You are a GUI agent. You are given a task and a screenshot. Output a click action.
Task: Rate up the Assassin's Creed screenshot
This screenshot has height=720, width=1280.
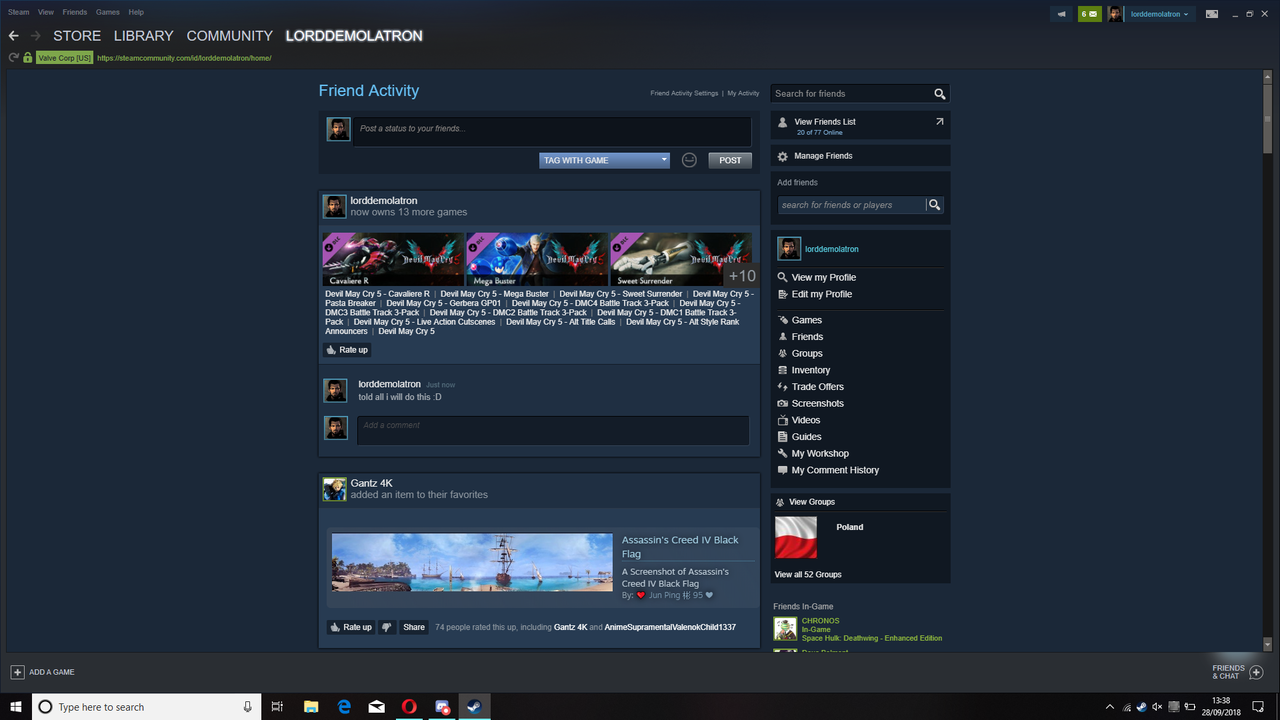[351, 627]
